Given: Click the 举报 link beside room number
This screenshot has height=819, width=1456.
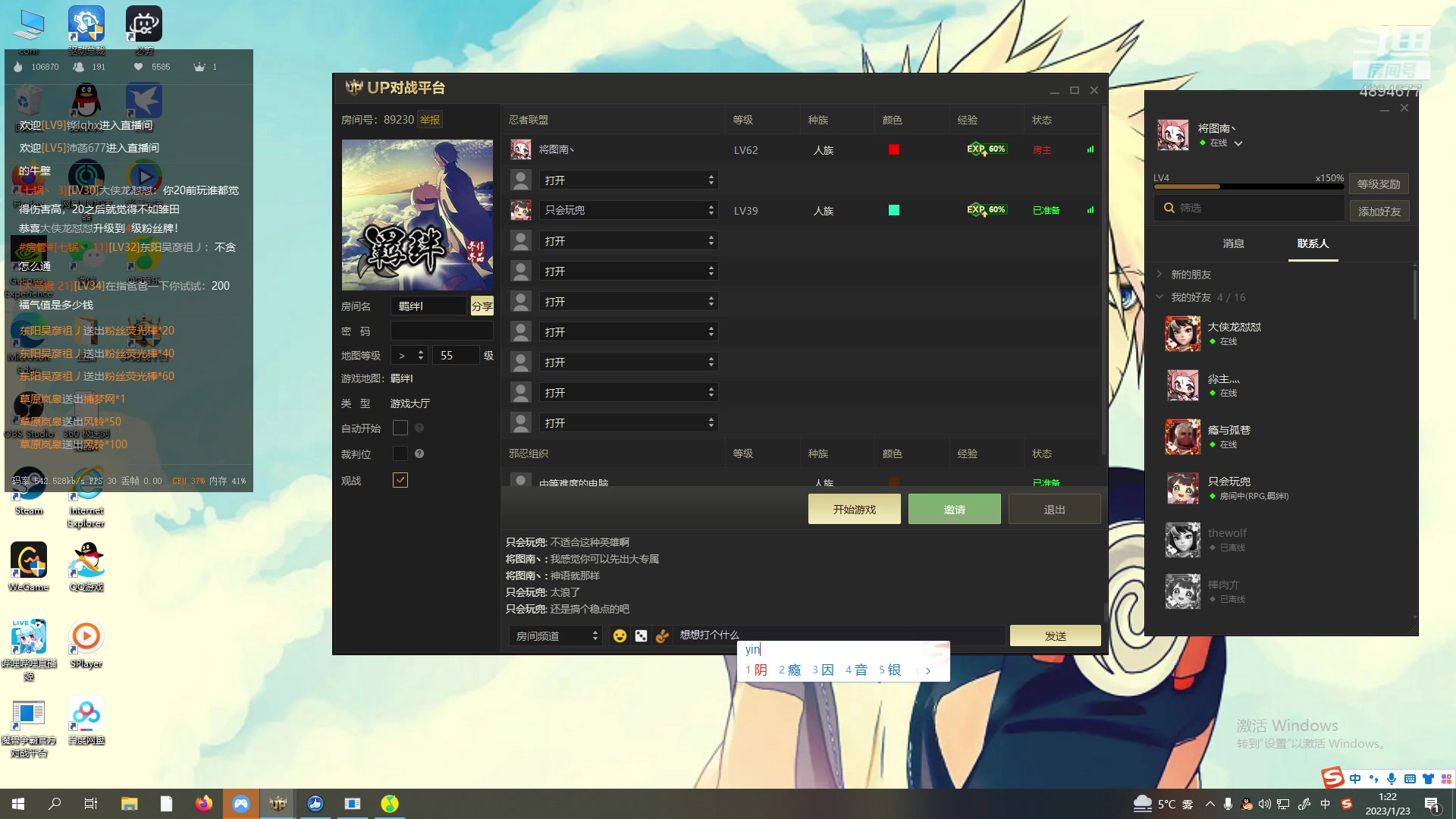Looking at the screenshot, I should coord(430,120).
